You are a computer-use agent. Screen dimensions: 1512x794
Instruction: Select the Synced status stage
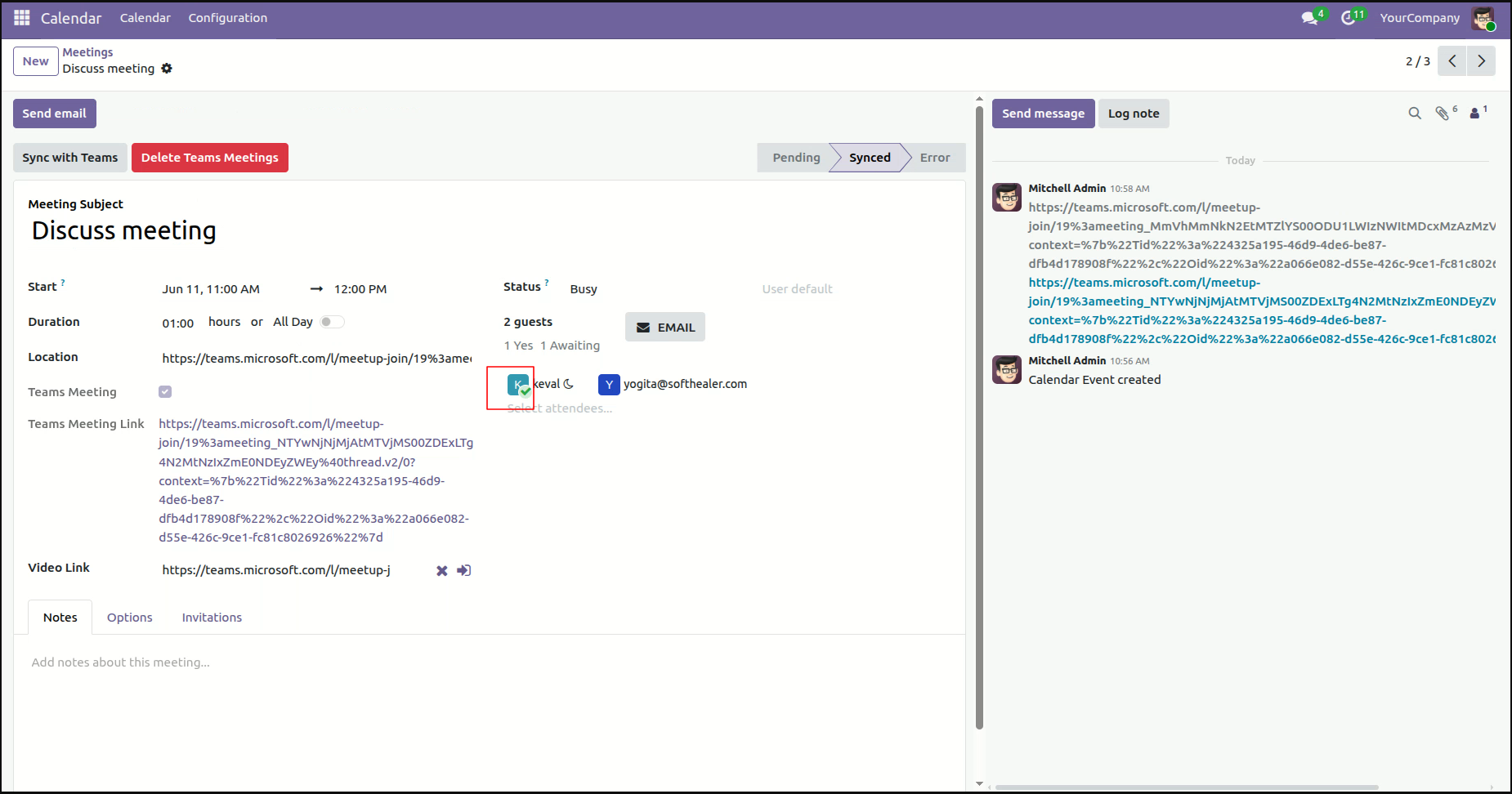(x=870, y=158)
